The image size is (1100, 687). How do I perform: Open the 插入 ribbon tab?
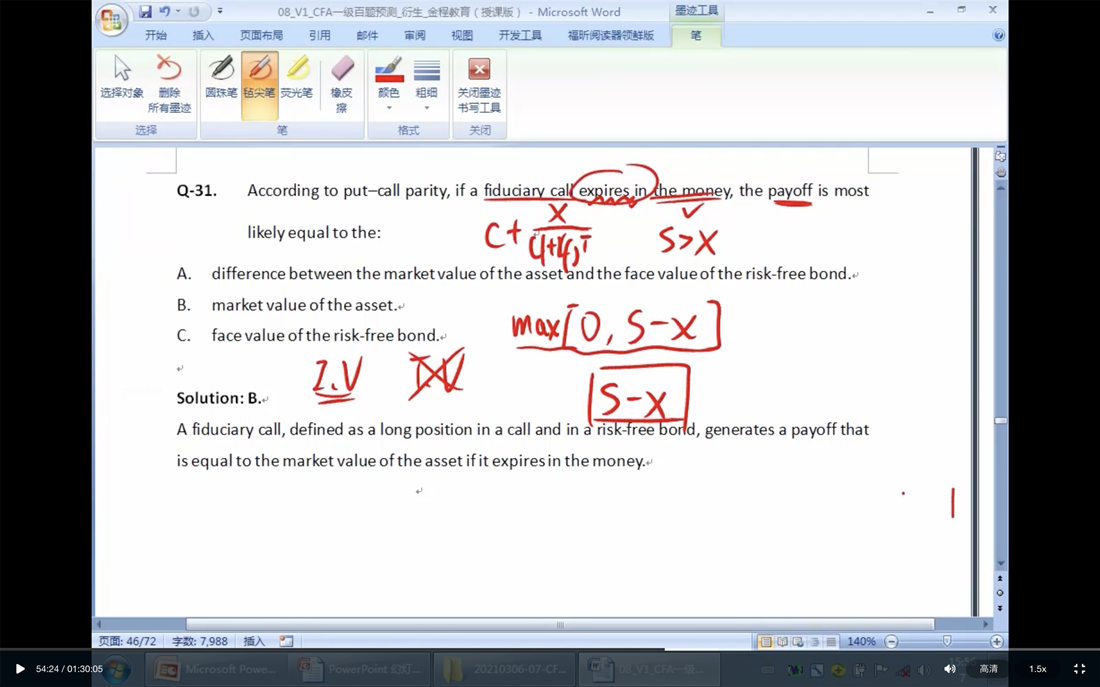(203, 35)
